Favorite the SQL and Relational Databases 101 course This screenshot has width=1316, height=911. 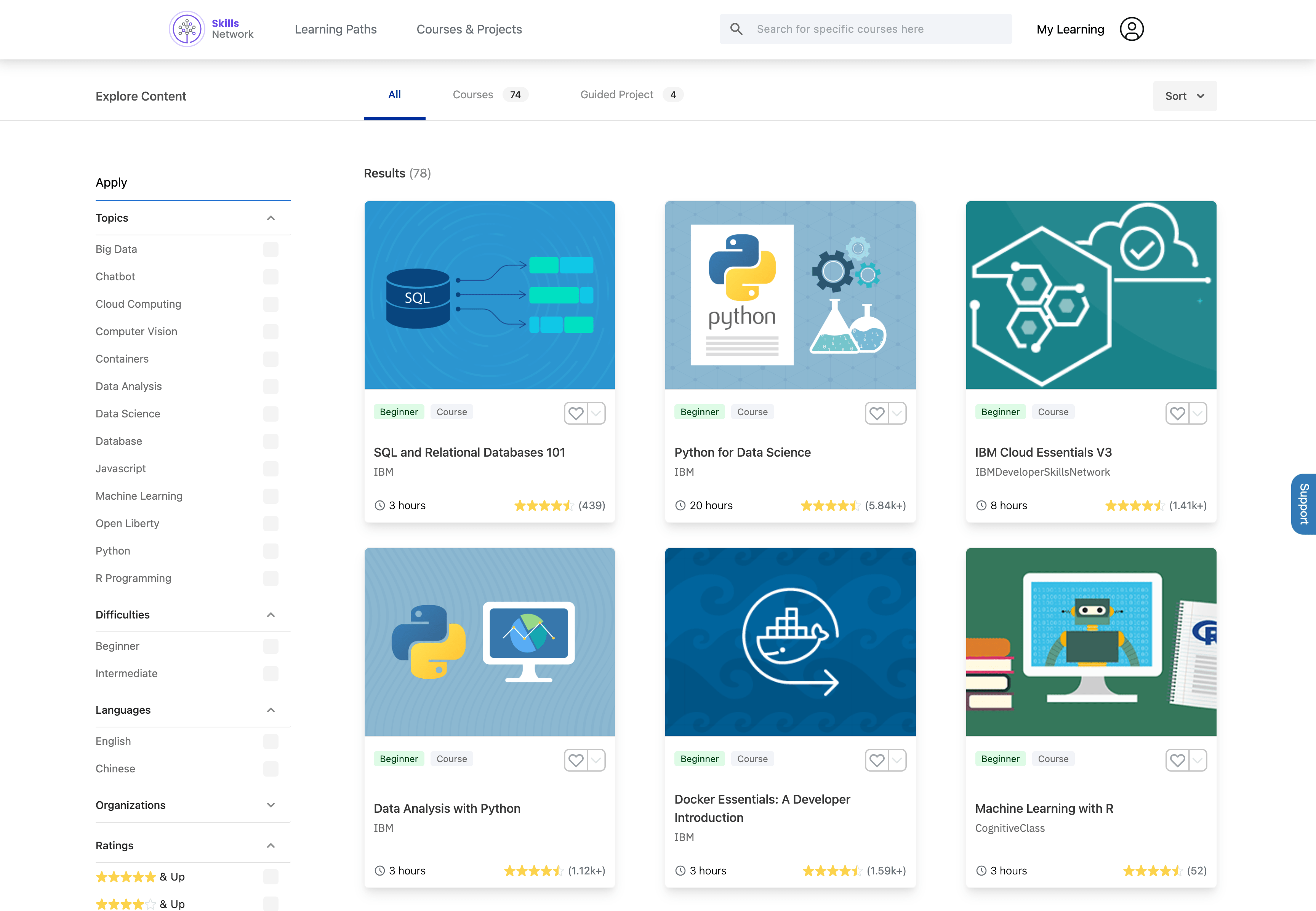coord(575,413)
